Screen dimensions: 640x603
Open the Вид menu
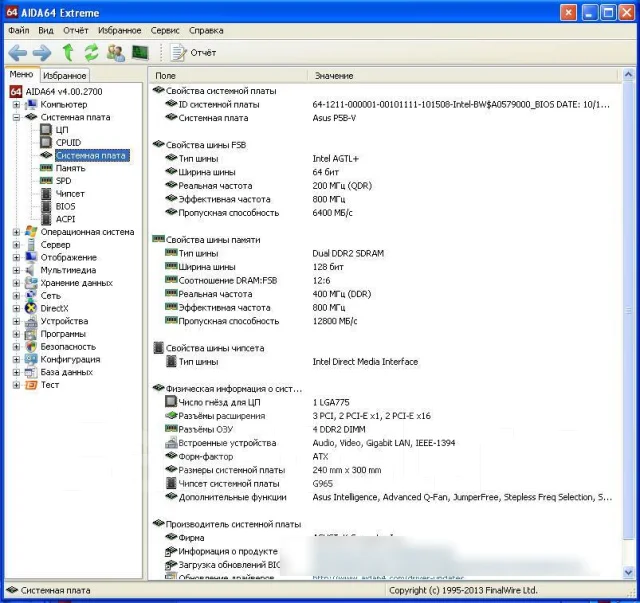[46, 31]
